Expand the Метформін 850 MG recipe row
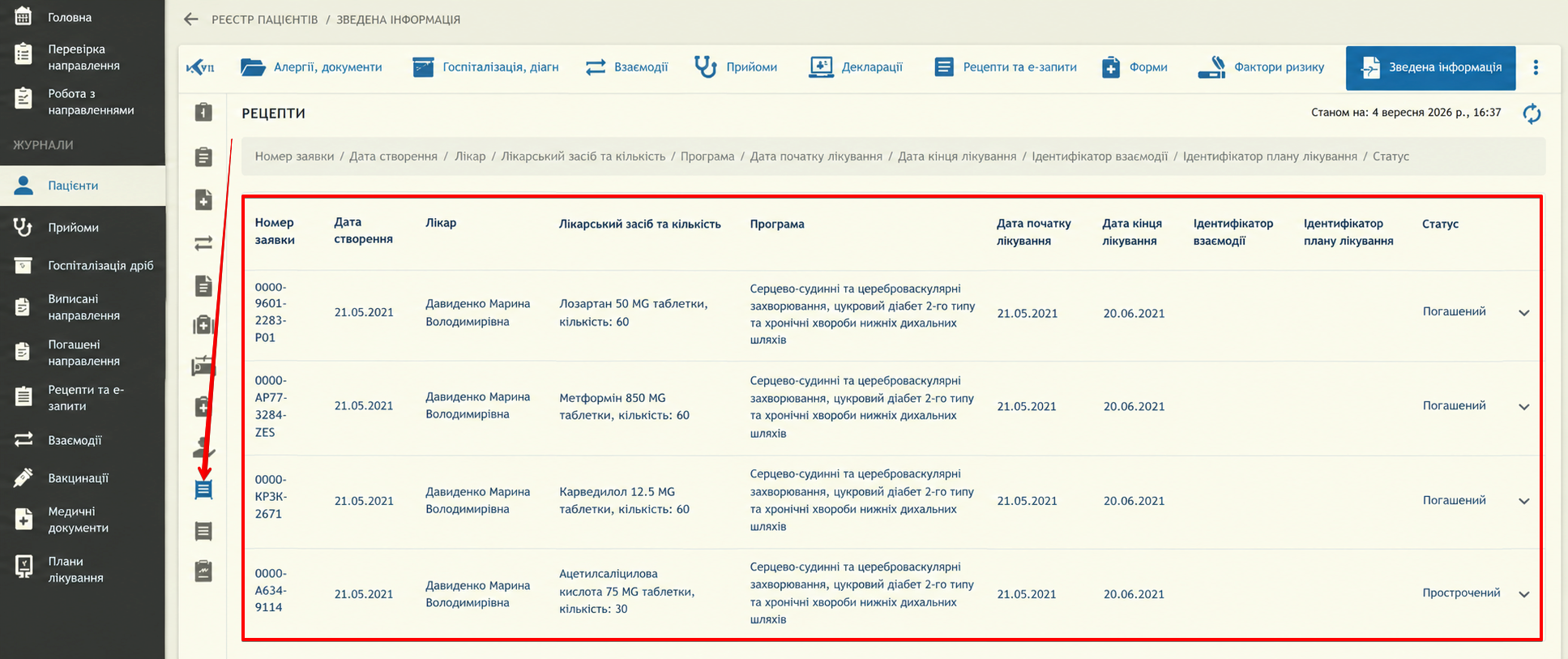Image resolution: width=1568 pixels, height=659 pixels. tap(1523, 407)
